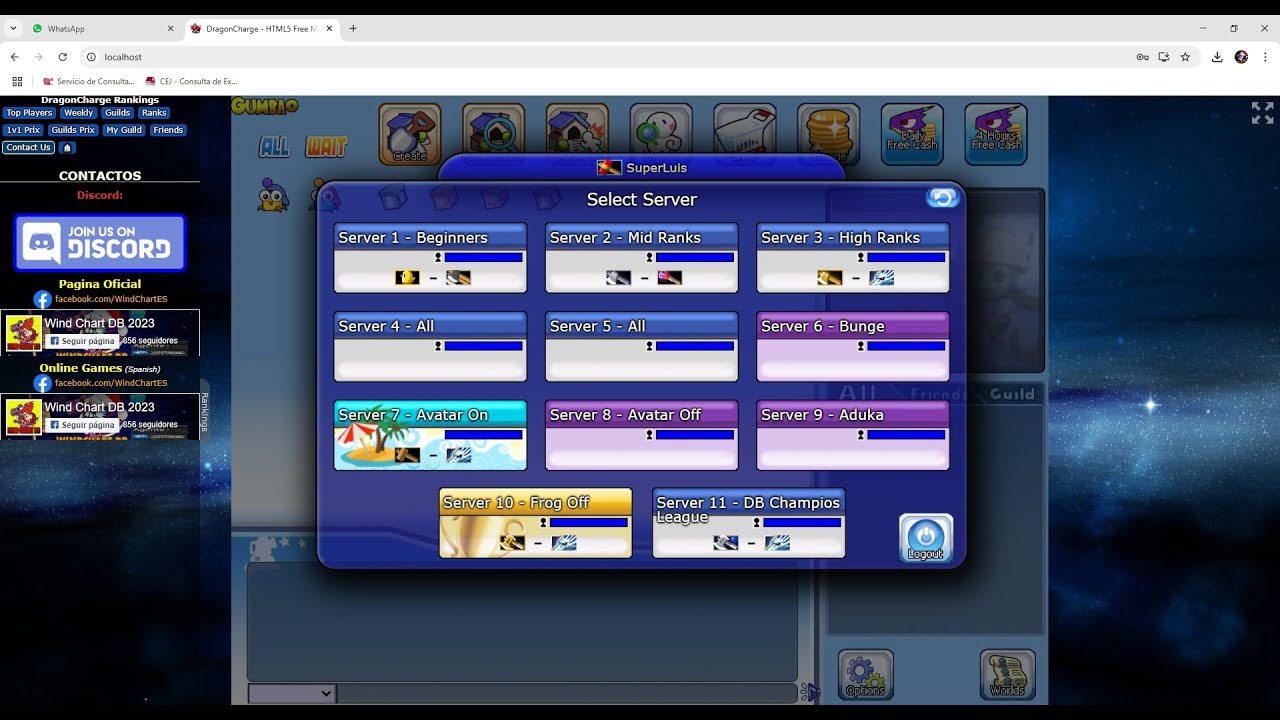Click the Logout power icon
The image size is (1280, 720).
[x=926, y=538]
